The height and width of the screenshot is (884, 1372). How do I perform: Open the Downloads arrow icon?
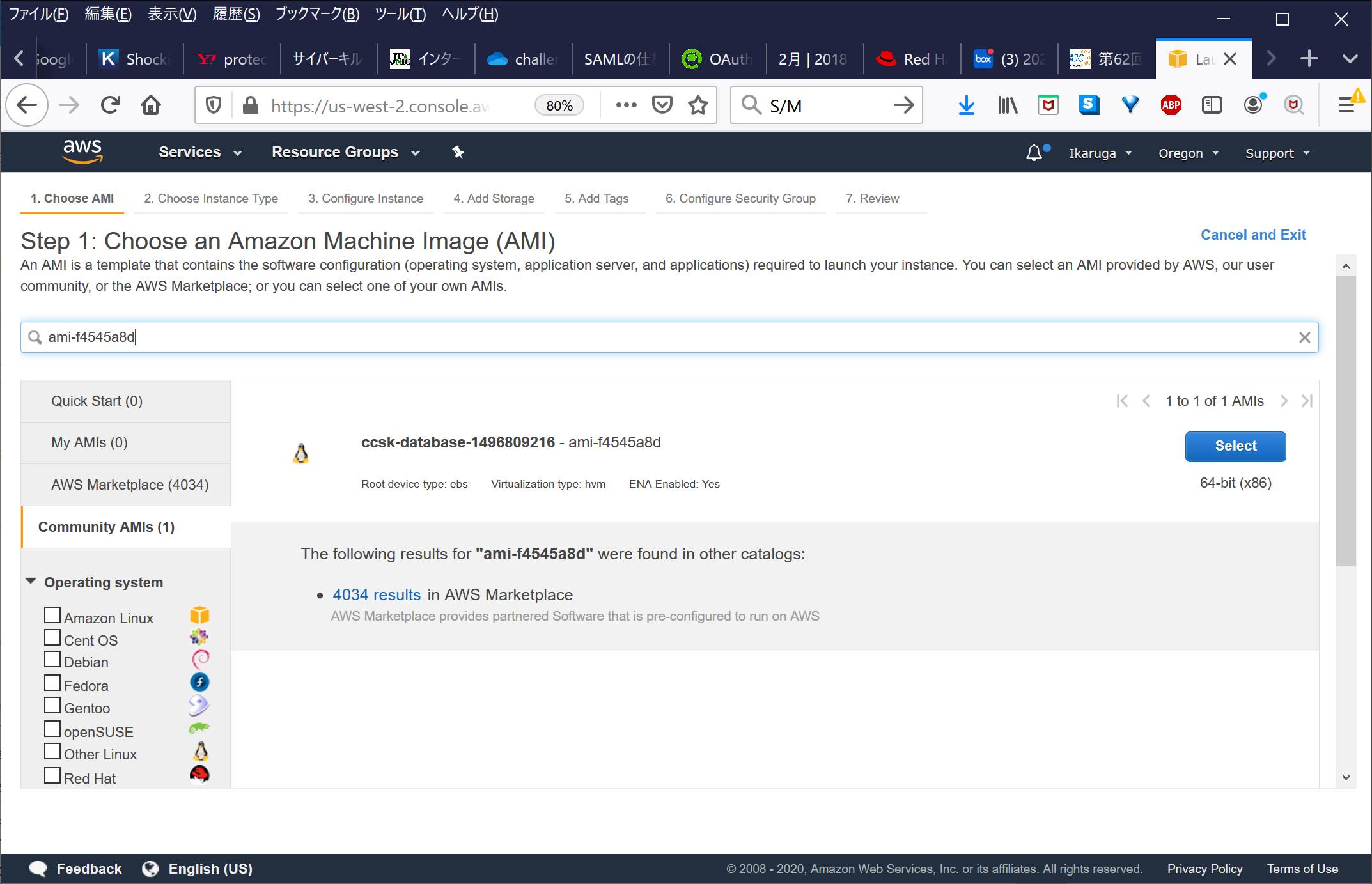(966, 105)
